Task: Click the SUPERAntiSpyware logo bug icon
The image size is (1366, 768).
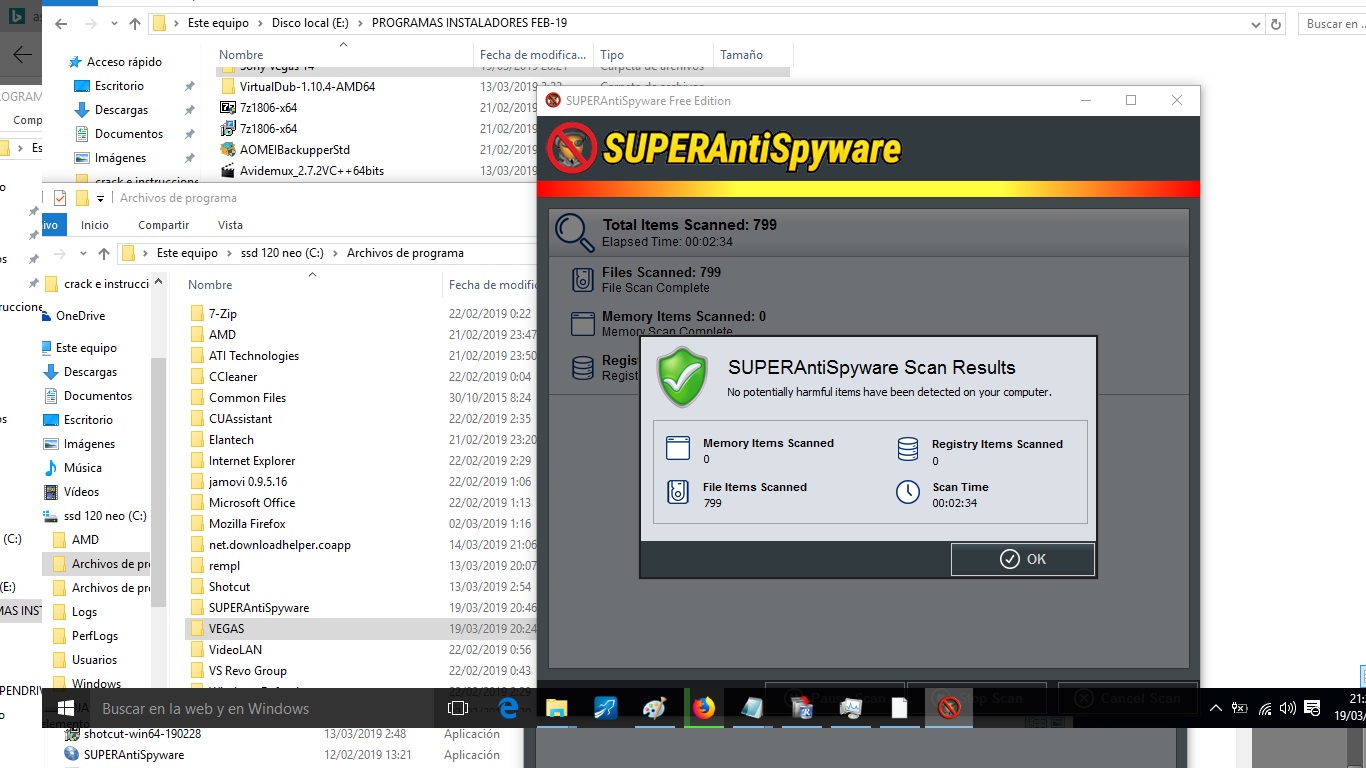Action: pyautogui.click(x=571, y=148)
